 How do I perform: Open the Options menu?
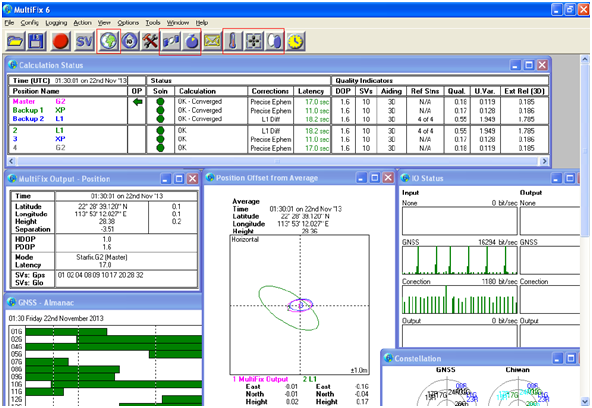click(128, 23)
